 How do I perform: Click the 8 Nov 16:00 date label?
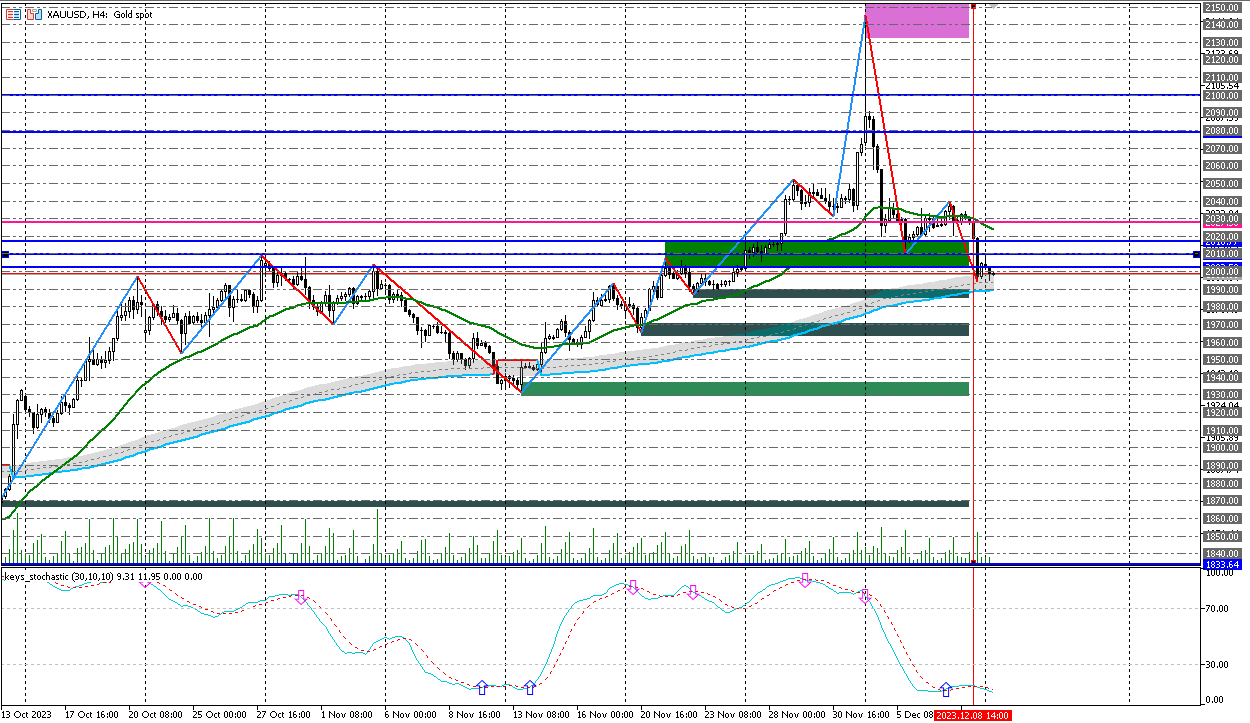tap(474, 716)
